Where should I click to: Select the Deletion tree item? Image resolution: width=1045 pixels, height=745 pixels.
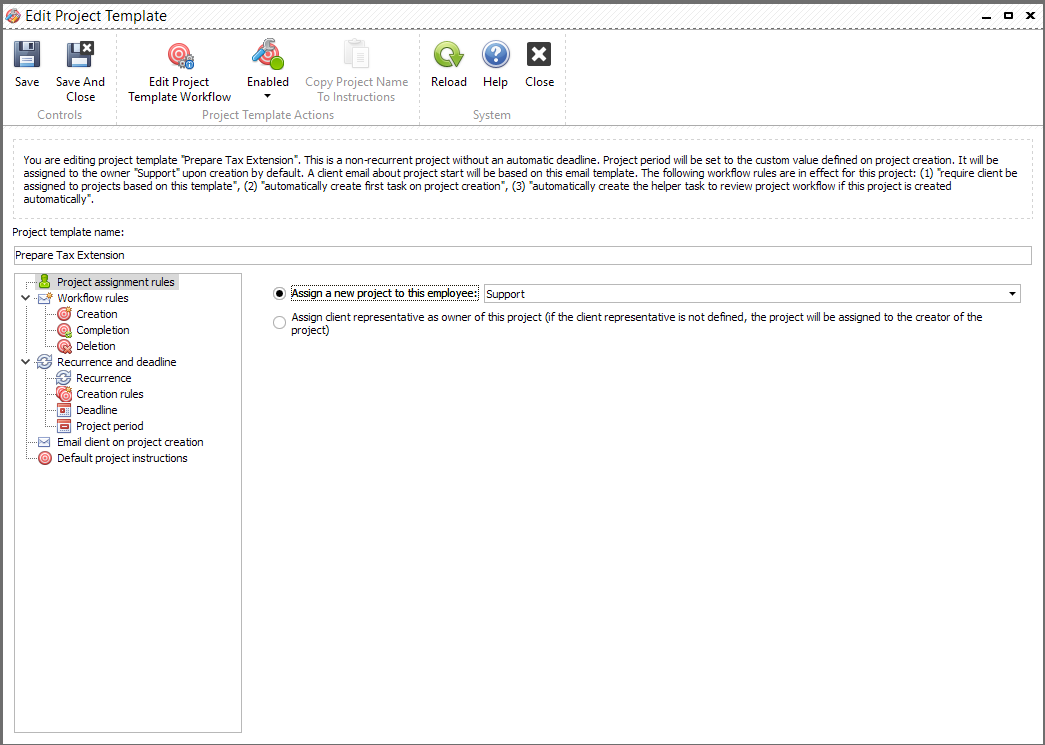(96, 346)
